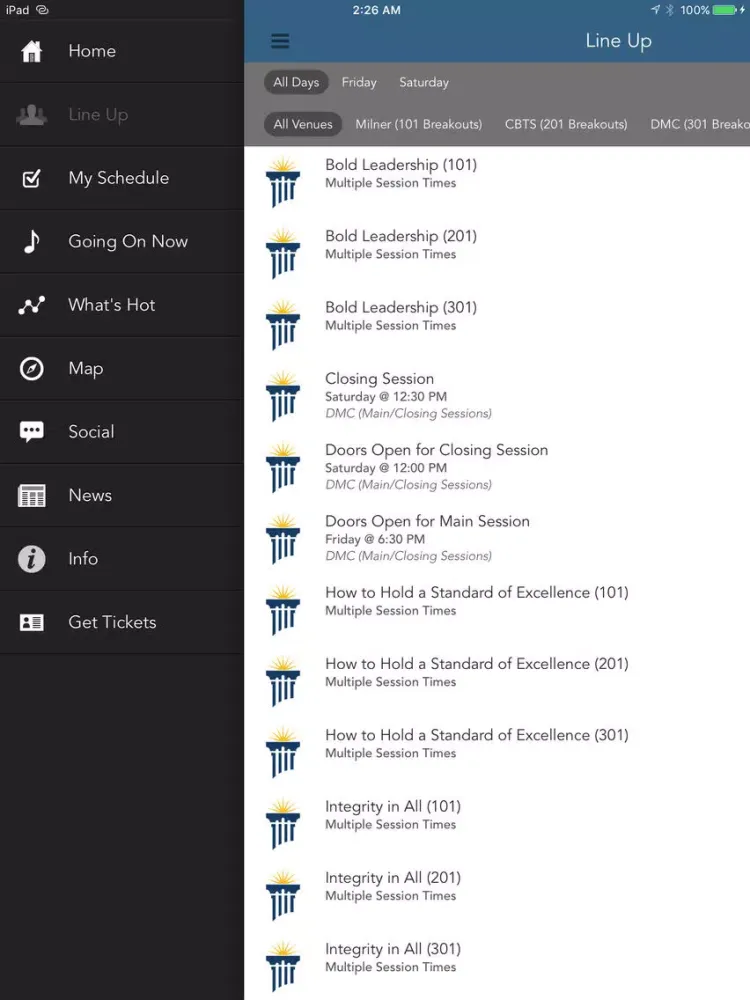
Task: Tap the logo beside Standard of Excellence (301)
Action: click(283, 753)
